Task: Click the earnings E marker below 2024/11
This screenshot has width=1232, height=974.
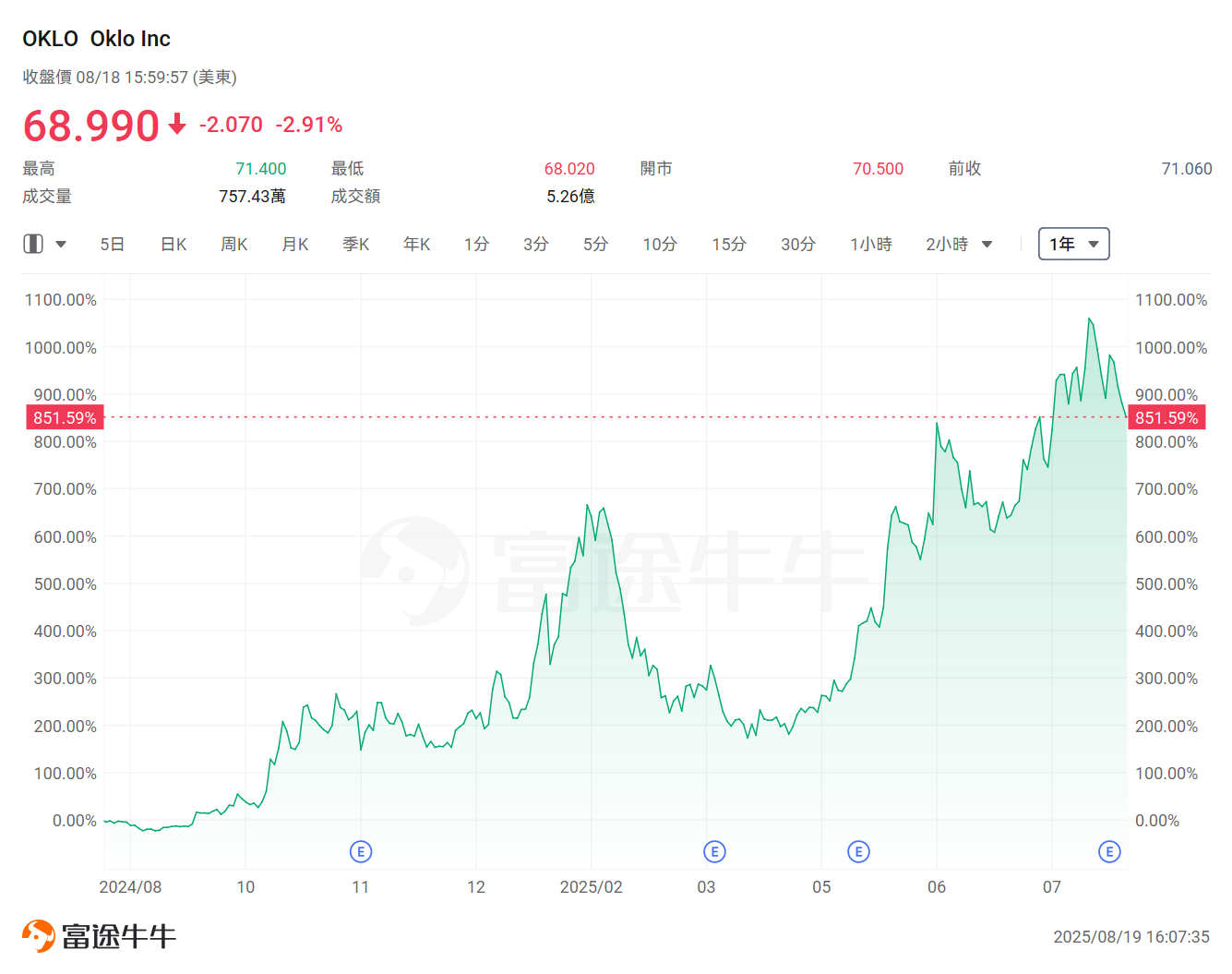Action: pos(361,851)
